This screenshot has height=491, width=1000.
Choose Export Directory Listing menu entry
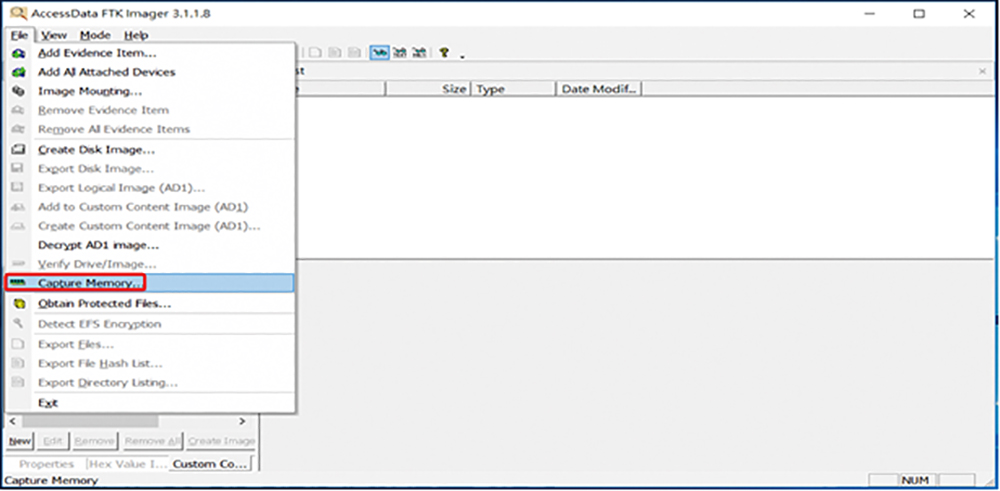pos(150,383)
